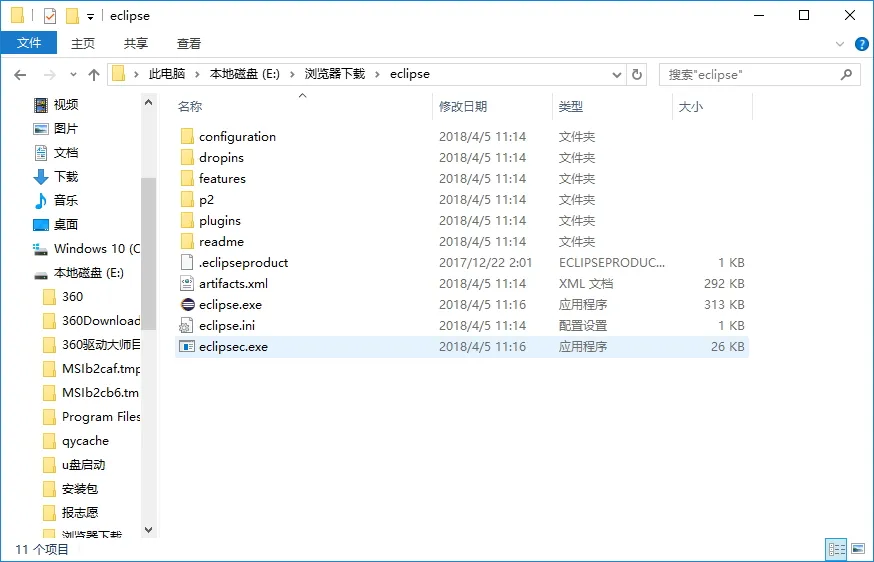Image resolution: width=874 pixels, height=562 pixels.
Task: Click the Properties checkmark quick-access icon
Action: (50, 16)
